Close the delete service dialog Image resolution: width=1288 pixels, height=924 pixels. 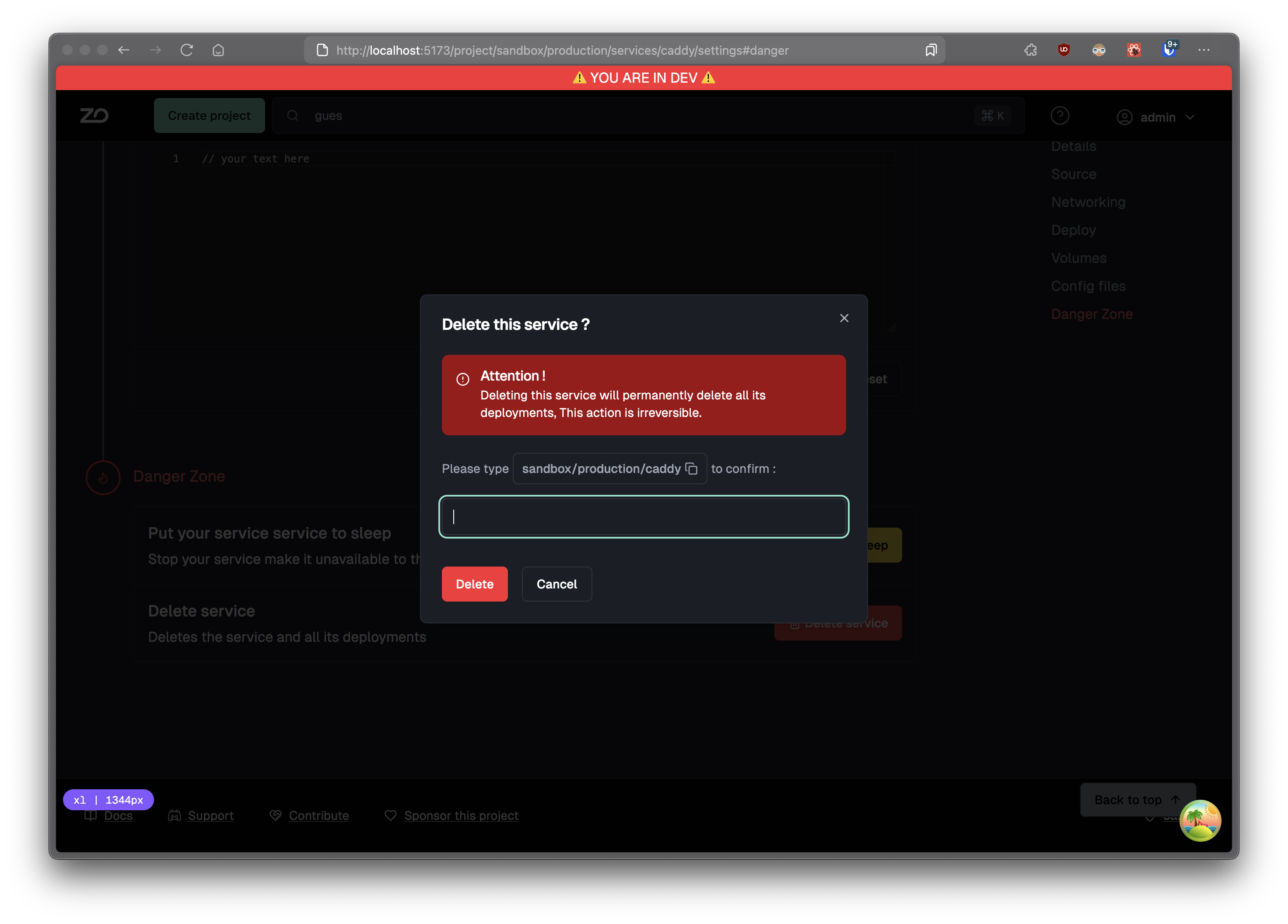click(844, 318)
